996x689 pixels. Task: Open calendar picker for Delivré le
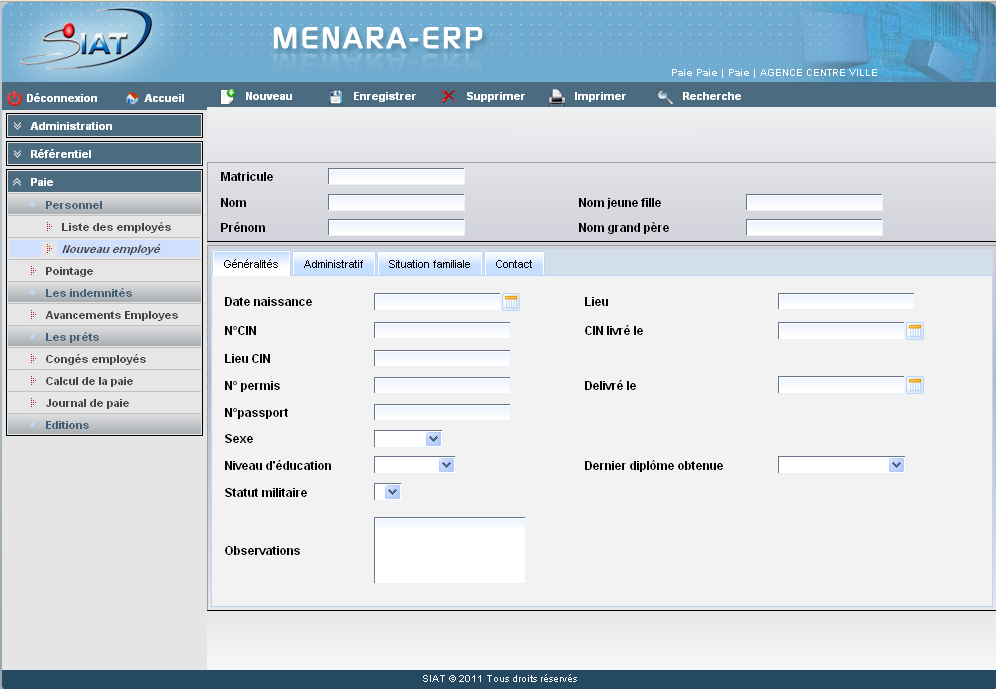pos(915,385)
